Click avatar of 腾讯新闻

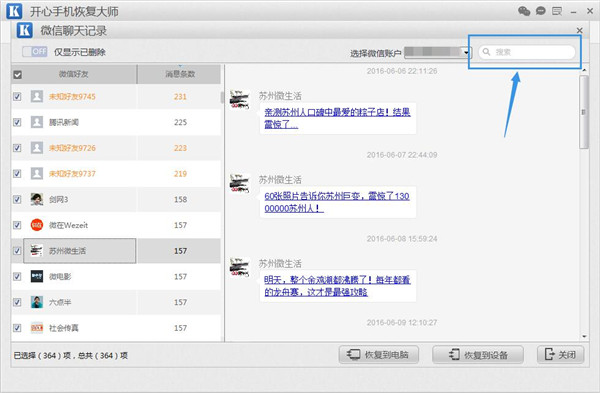[37, 122]
